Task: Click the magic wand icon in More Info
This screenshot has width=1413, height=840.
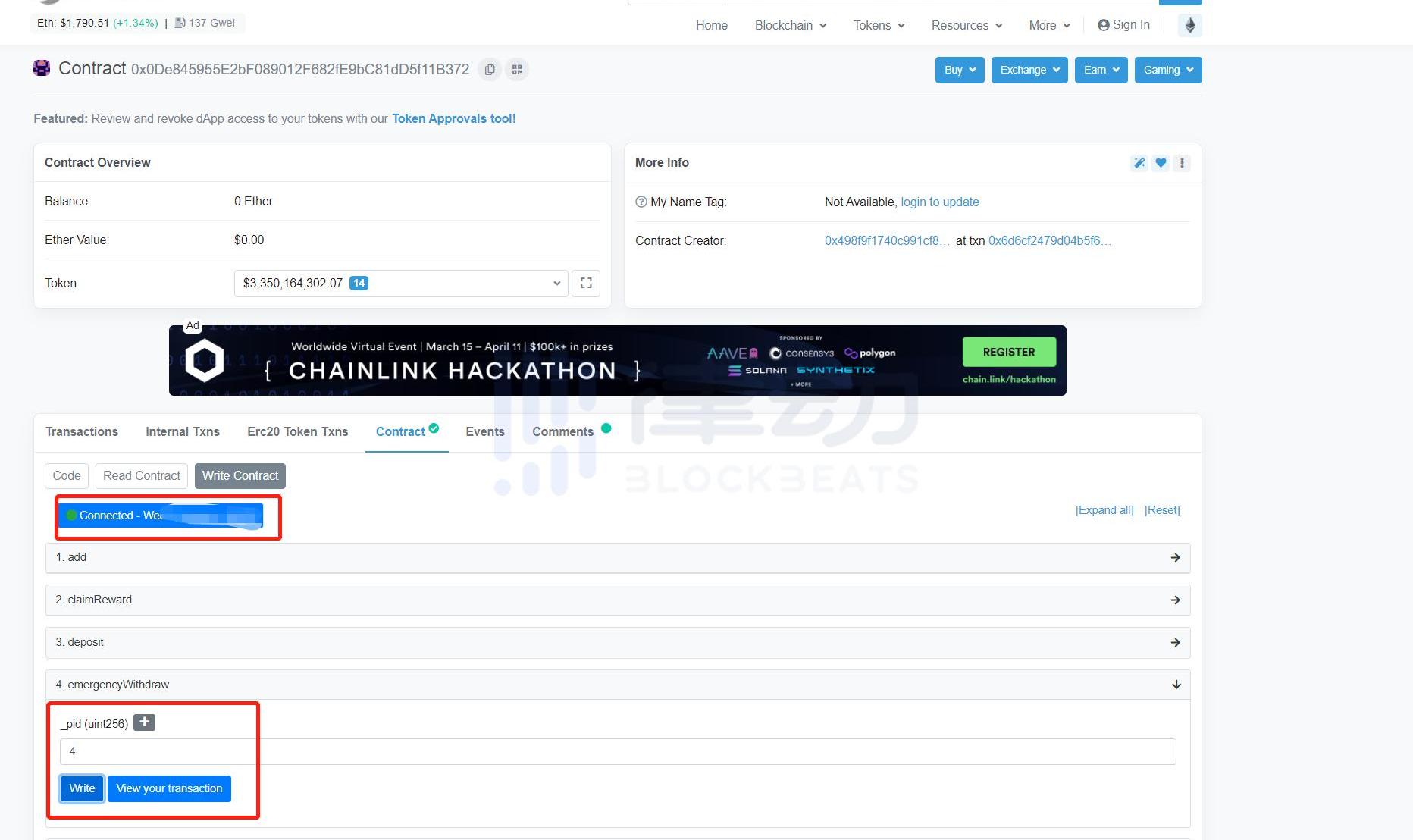Action: tap(1139, 163)
